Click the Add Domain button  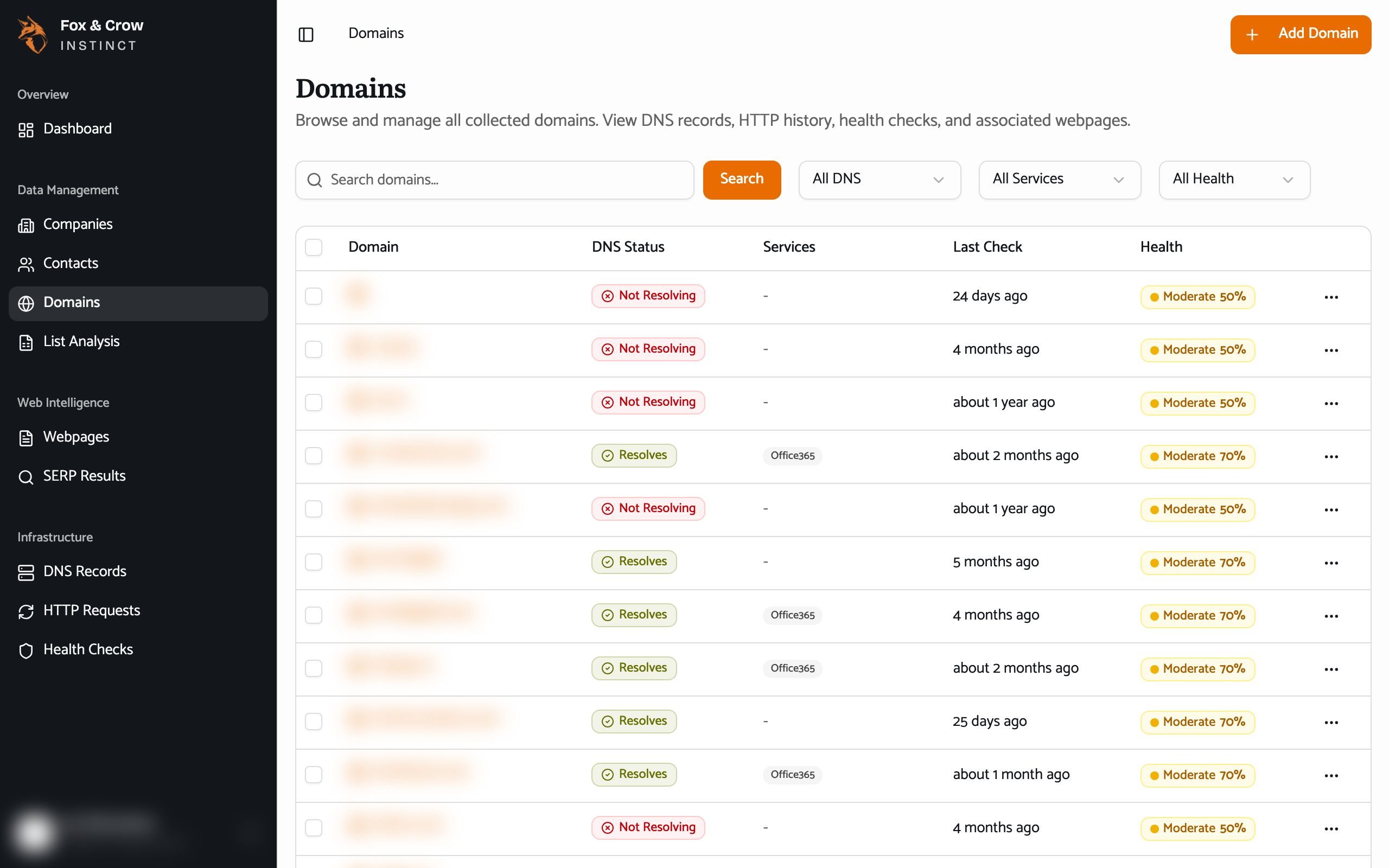pyautogui.click(x=1300, y=34)
